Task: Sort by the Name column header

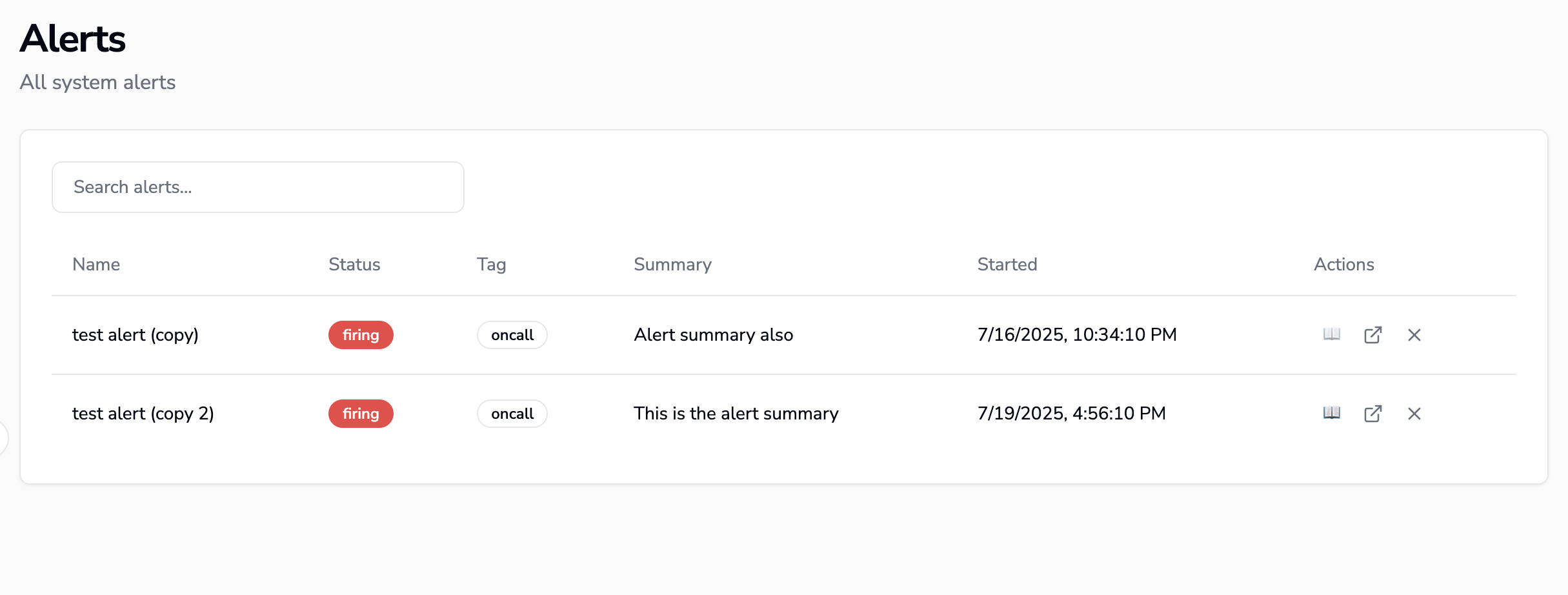Action: 96,265
